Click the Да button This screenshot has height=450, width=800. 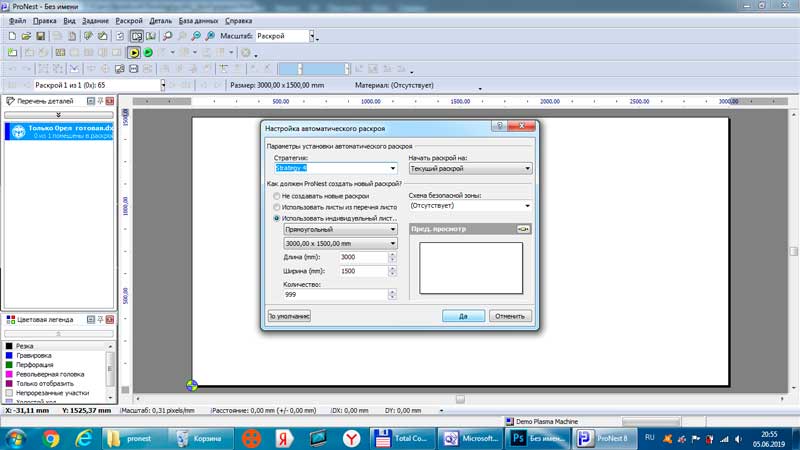[463, 316]
